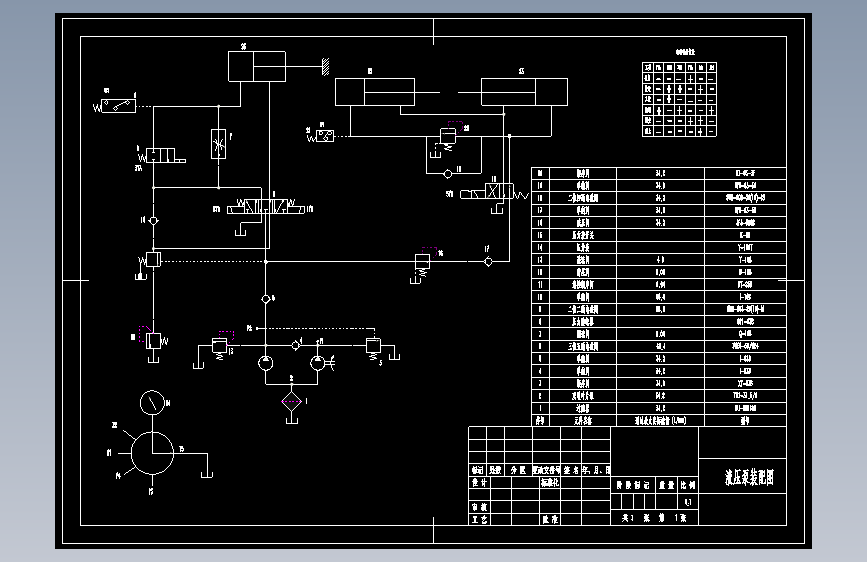Select the throttle flow control valve symbol
Screen dimensions: 867x562
coord(218,144)
